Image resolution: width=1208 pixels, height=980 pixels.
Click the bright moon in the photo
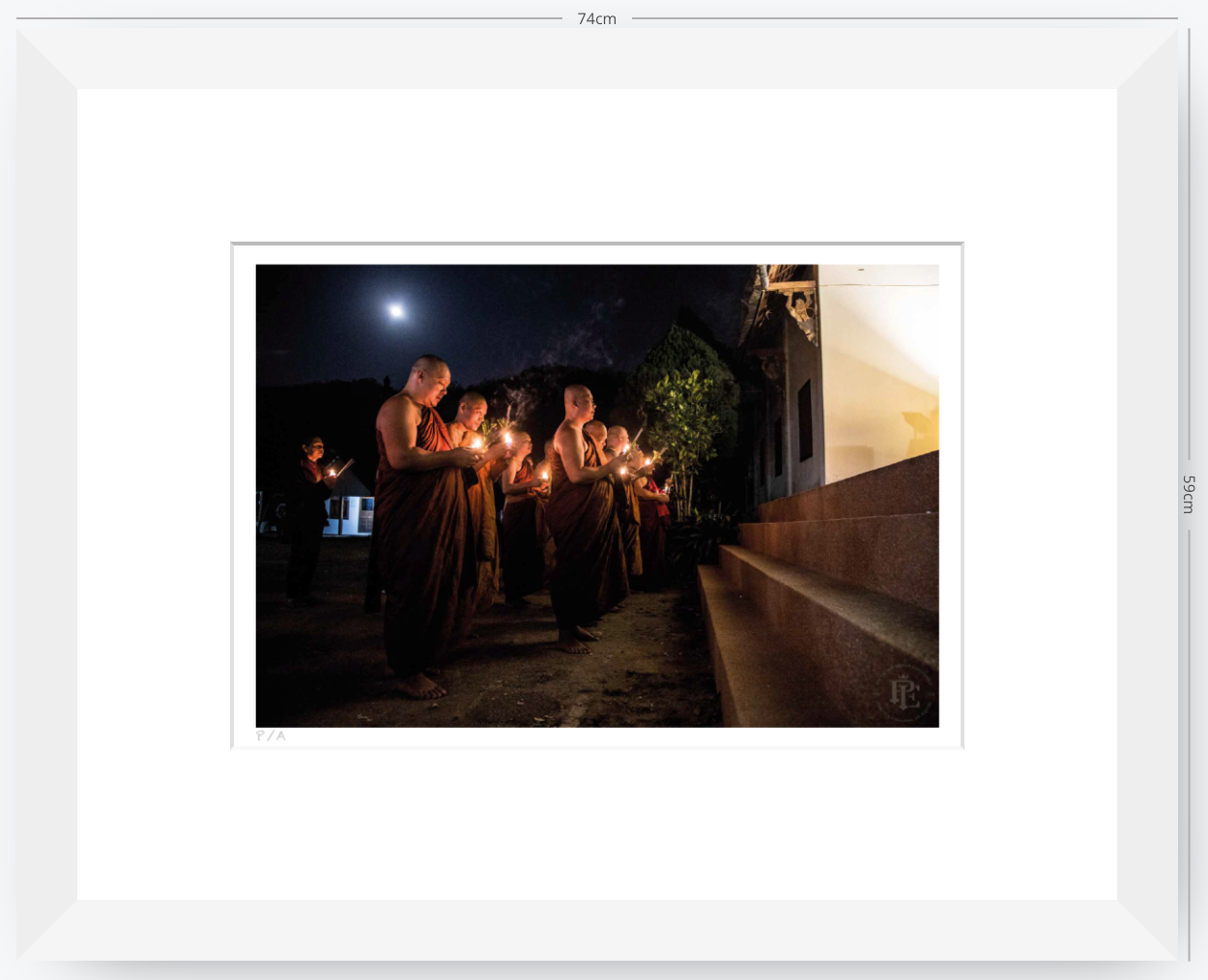[396, 311]
